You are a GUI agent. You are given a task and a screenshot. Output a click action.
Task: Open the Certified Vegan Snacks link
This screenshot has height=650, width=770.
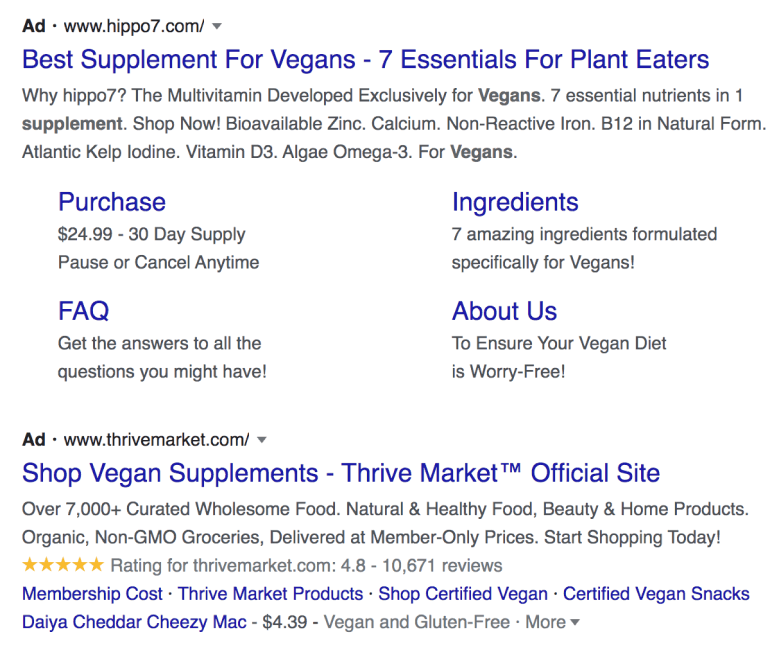coord(656,594)
